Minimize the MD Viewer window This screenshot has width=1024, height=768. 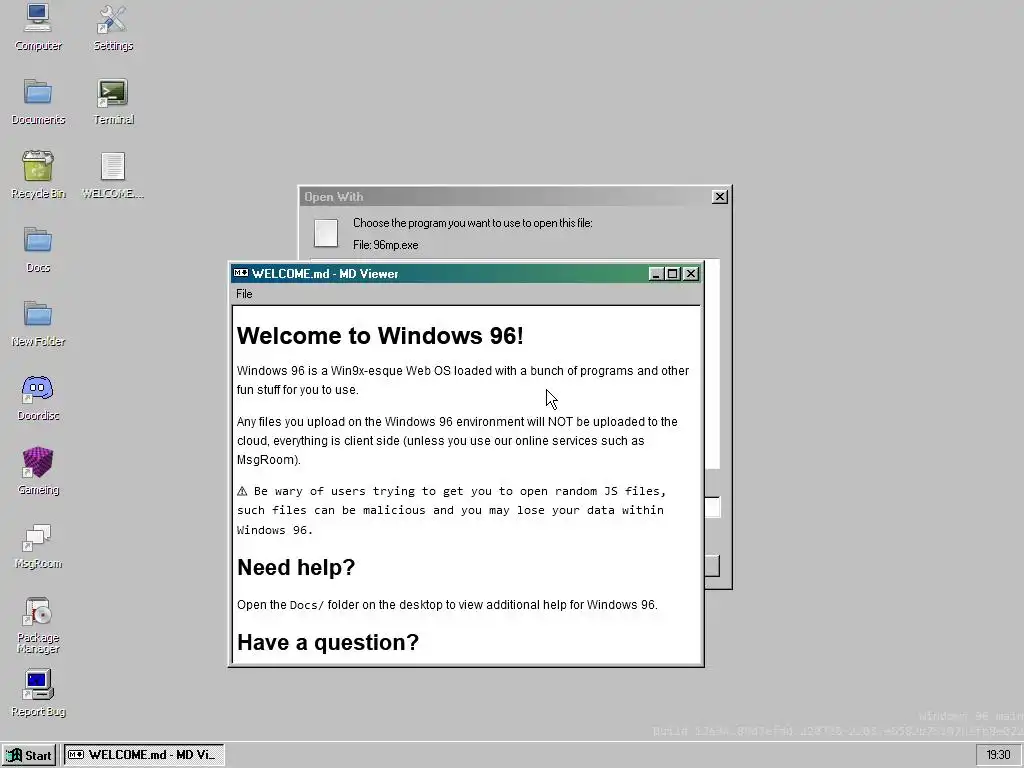(x=656, y=274)
